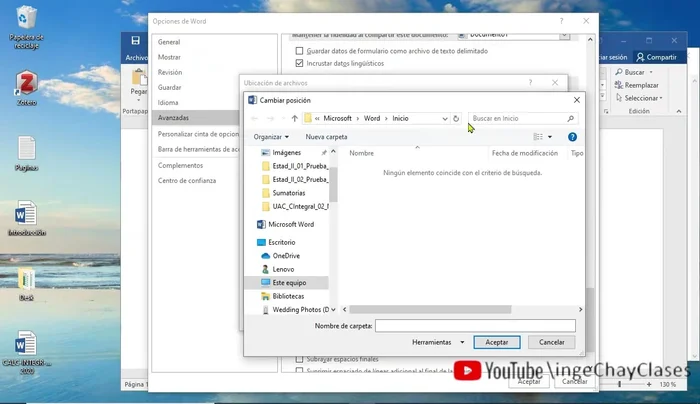Image resolution: width=700 pixels, height=404 pixels.
Task: Collapse the Word ribbon chevron
Action: click(679, 111)
